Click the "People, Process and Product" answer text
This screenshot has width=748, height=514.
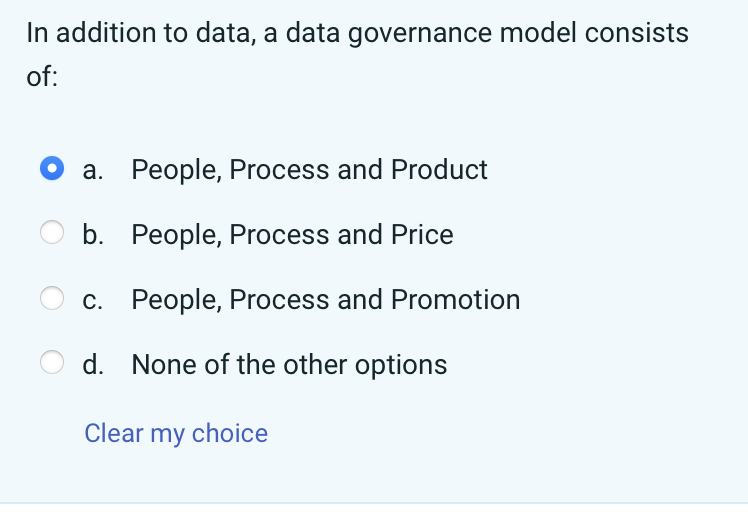pos(309,169)
